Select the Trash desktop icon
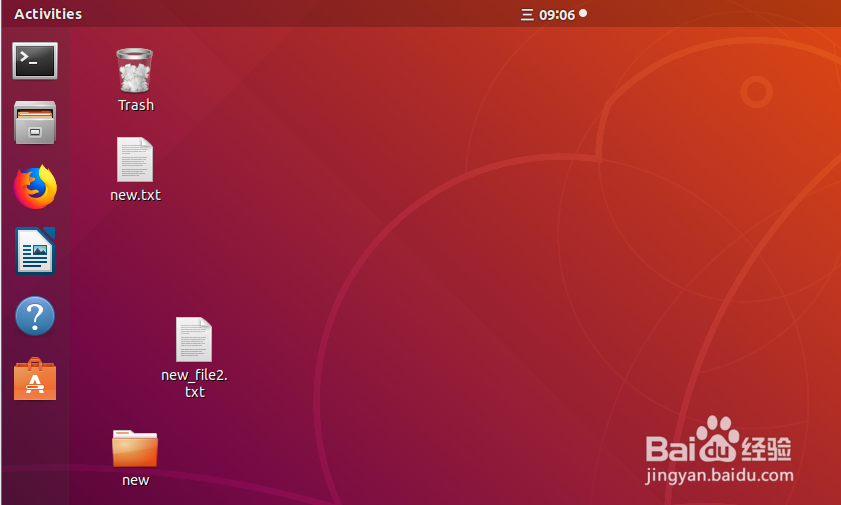Image resolution: width=841 pixels, height=505 pixels. click(x=135, y=71)
